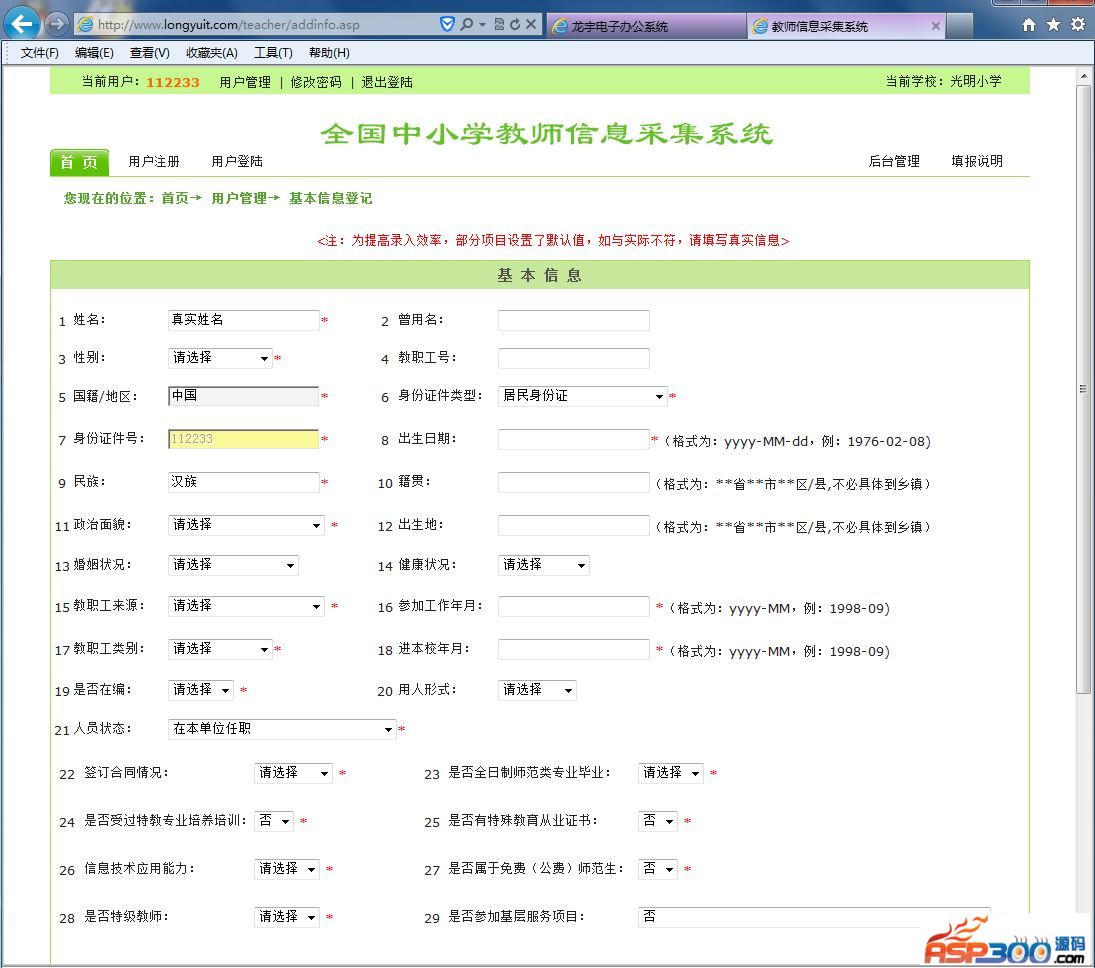Open the 是否特级教师 dropdown
This screenshot has height=968, width=1095.
(286, 917)
